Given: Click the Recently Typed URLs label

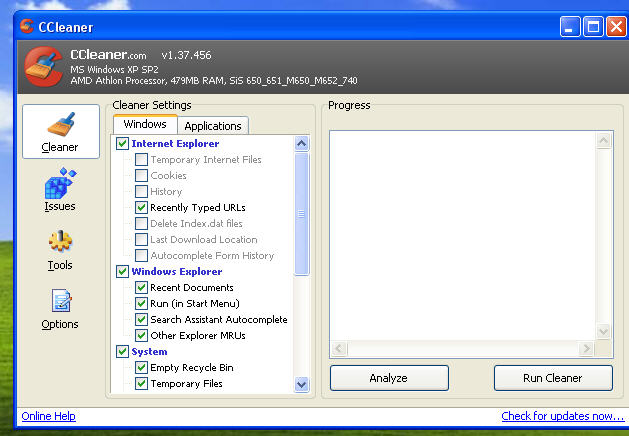Looking at the screenshot, I should (x=198, y=208).
